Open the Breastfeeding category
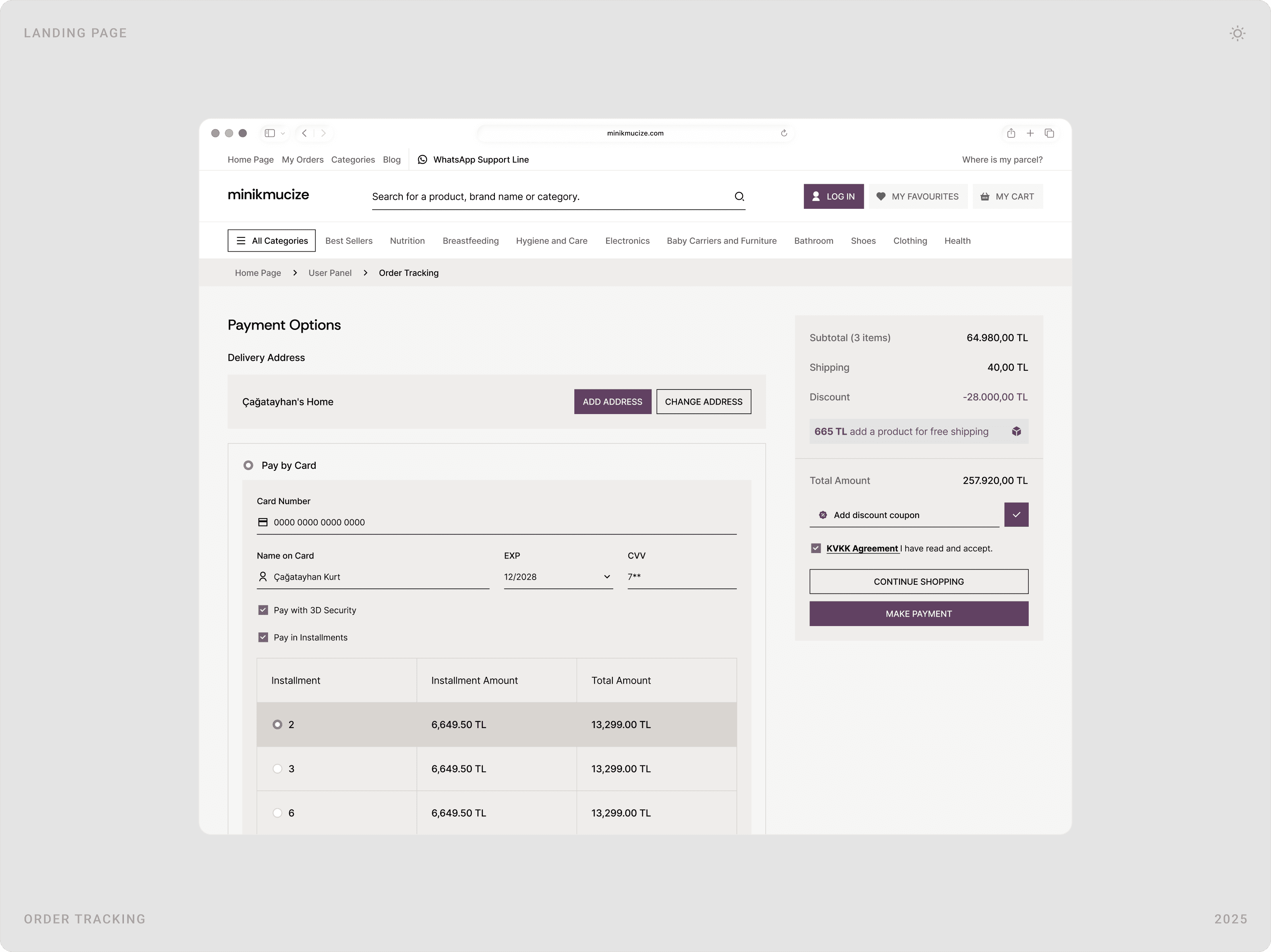Image resolution: width=1271 pixels, height=952 pixels. 471,241
